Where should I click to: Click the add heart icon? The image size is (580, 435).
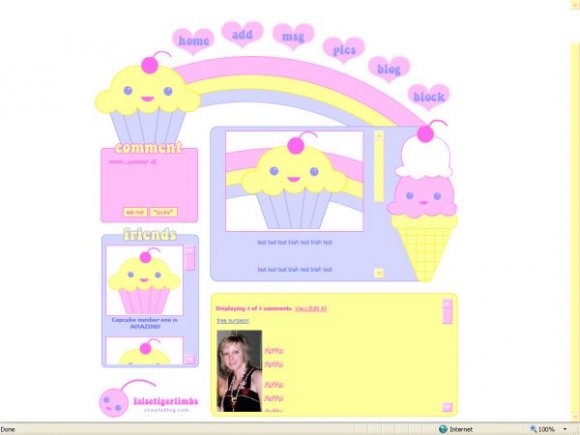tap(242, 34)
